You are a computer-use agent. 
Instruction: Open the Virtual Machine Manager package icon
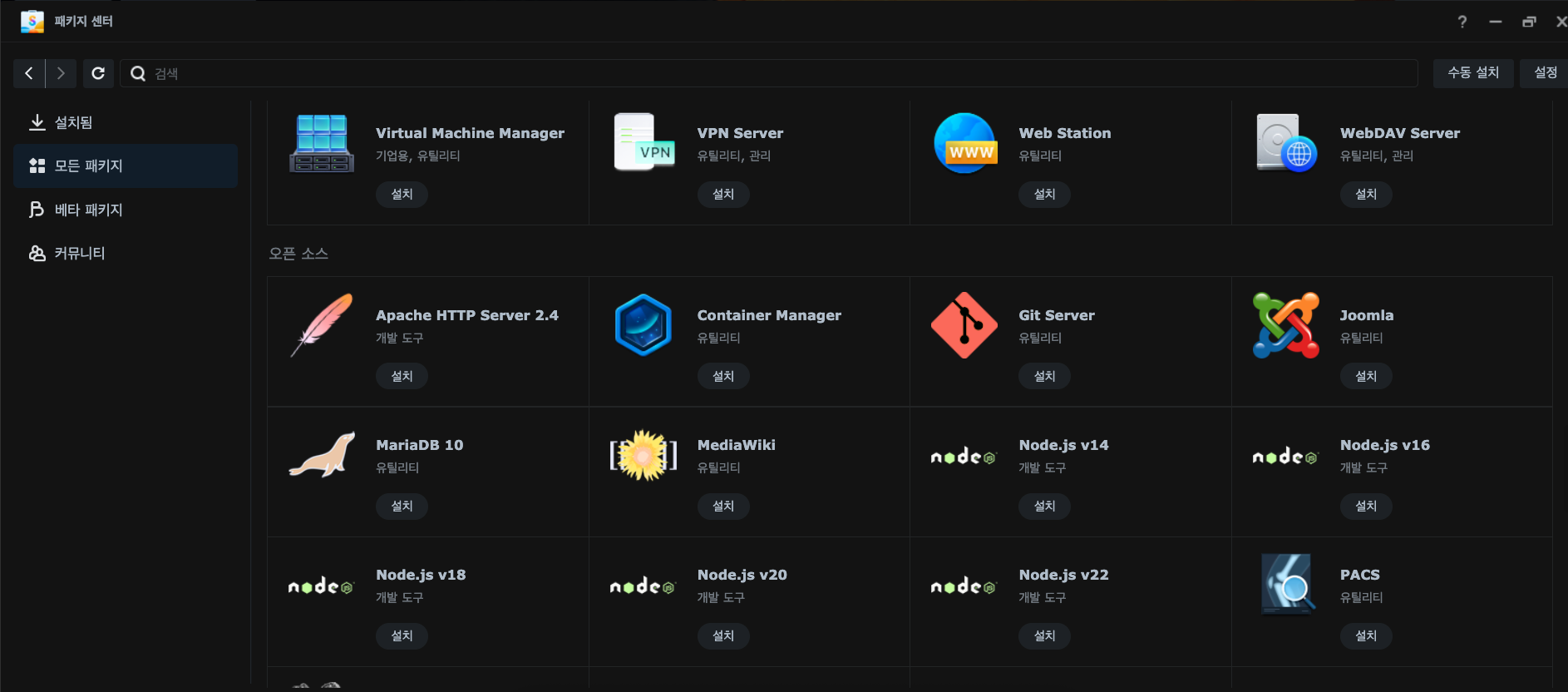click(322, 143)
